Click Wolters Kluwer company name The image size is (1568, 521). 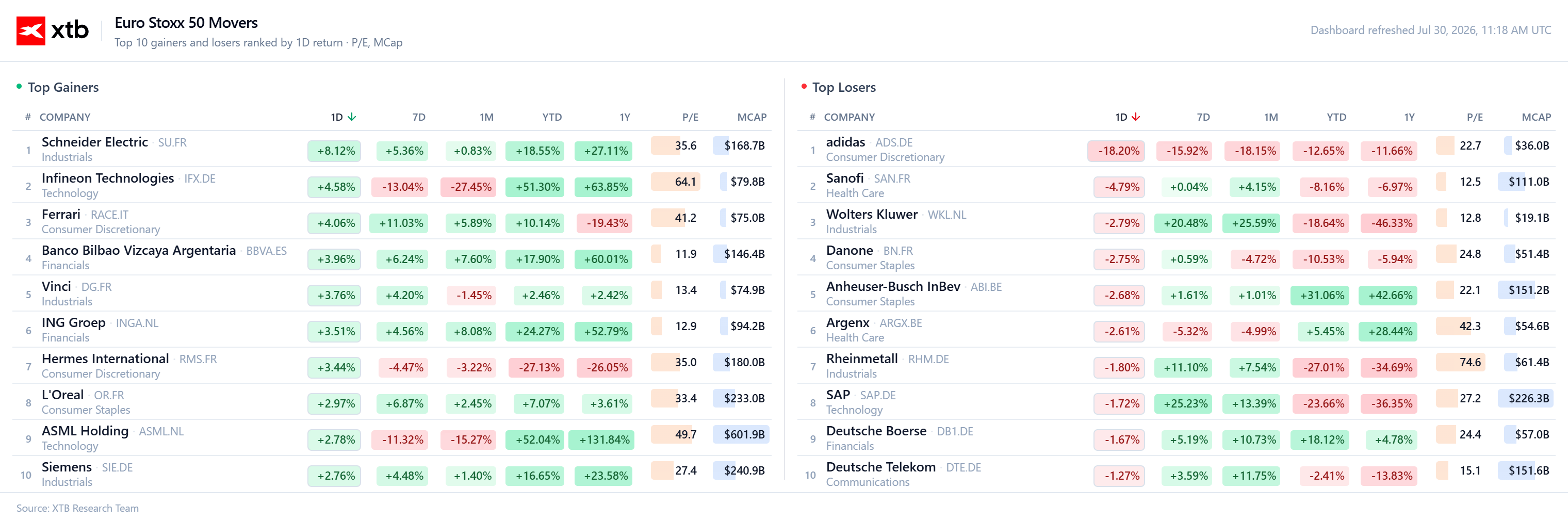(872, 214)
